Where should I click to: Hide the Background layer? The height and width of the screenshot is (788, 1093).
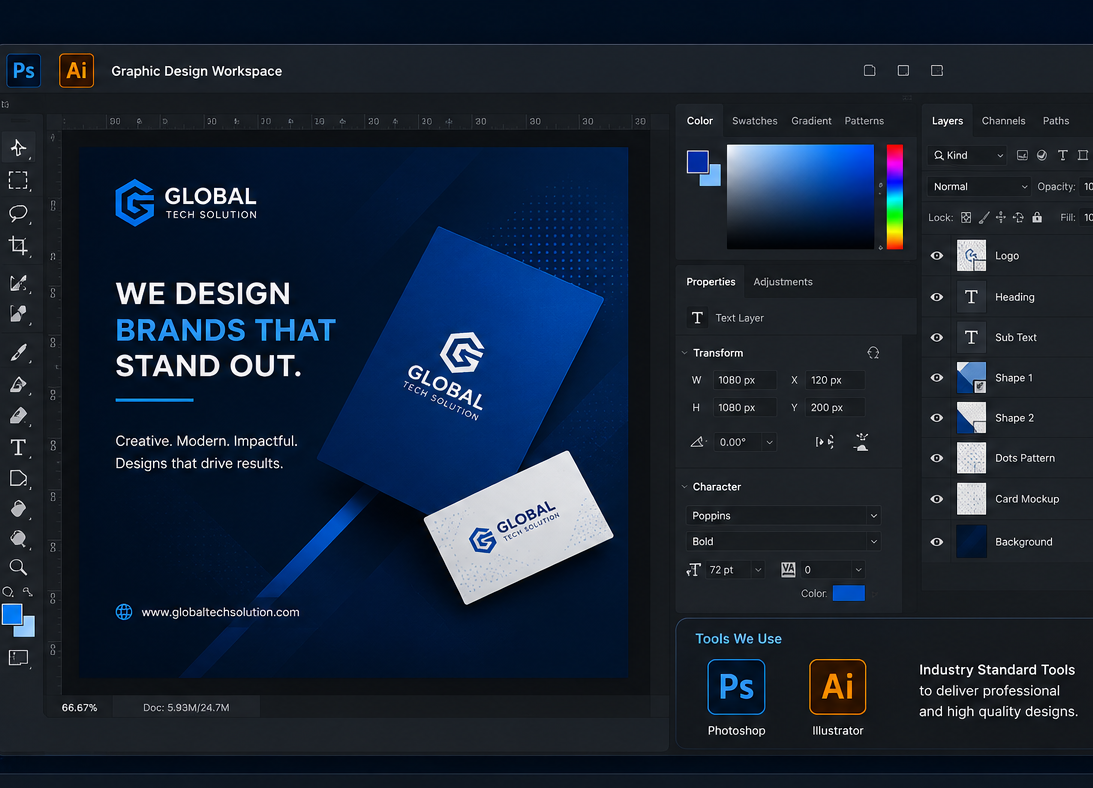[937, 542]
